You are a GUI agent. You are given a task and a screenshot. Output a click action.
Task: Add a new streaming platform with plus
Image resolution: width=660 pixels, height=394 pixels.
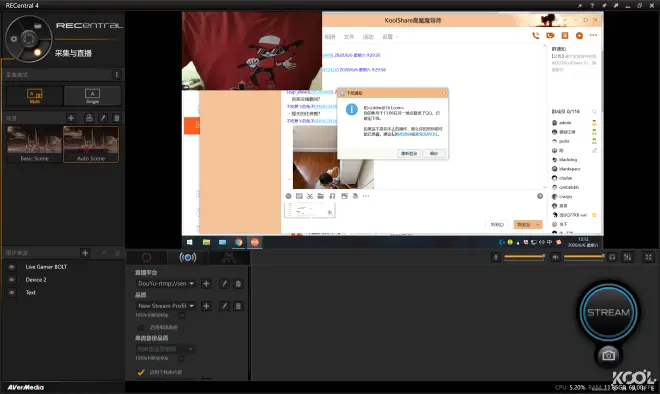(x=206, y=284)
